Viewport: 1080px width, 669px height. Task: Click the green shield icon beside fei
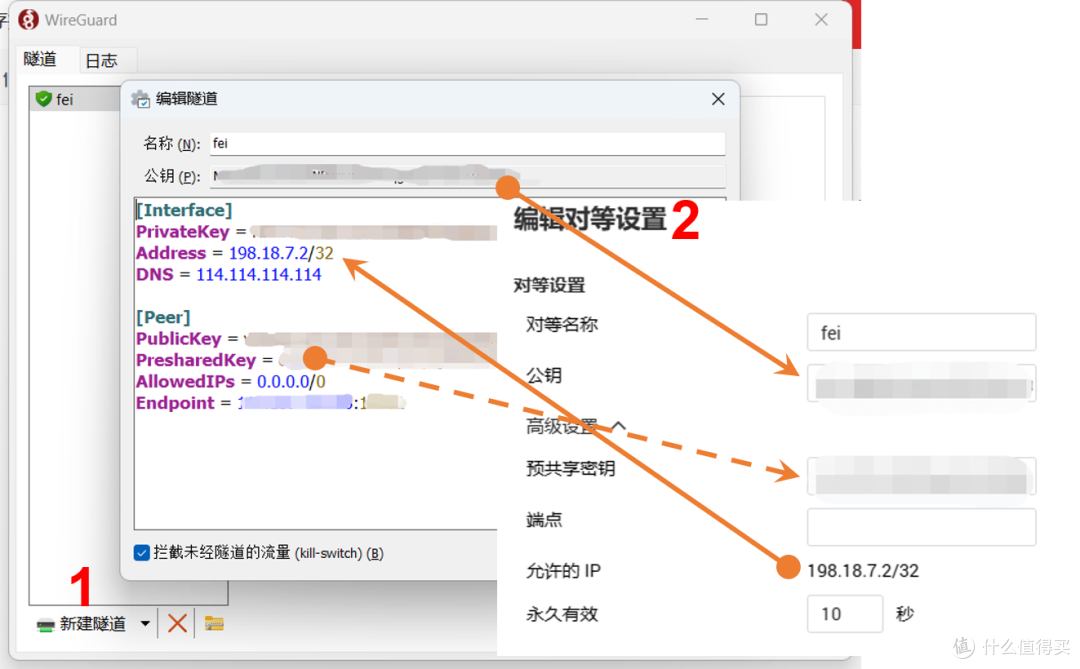[44, 99]
